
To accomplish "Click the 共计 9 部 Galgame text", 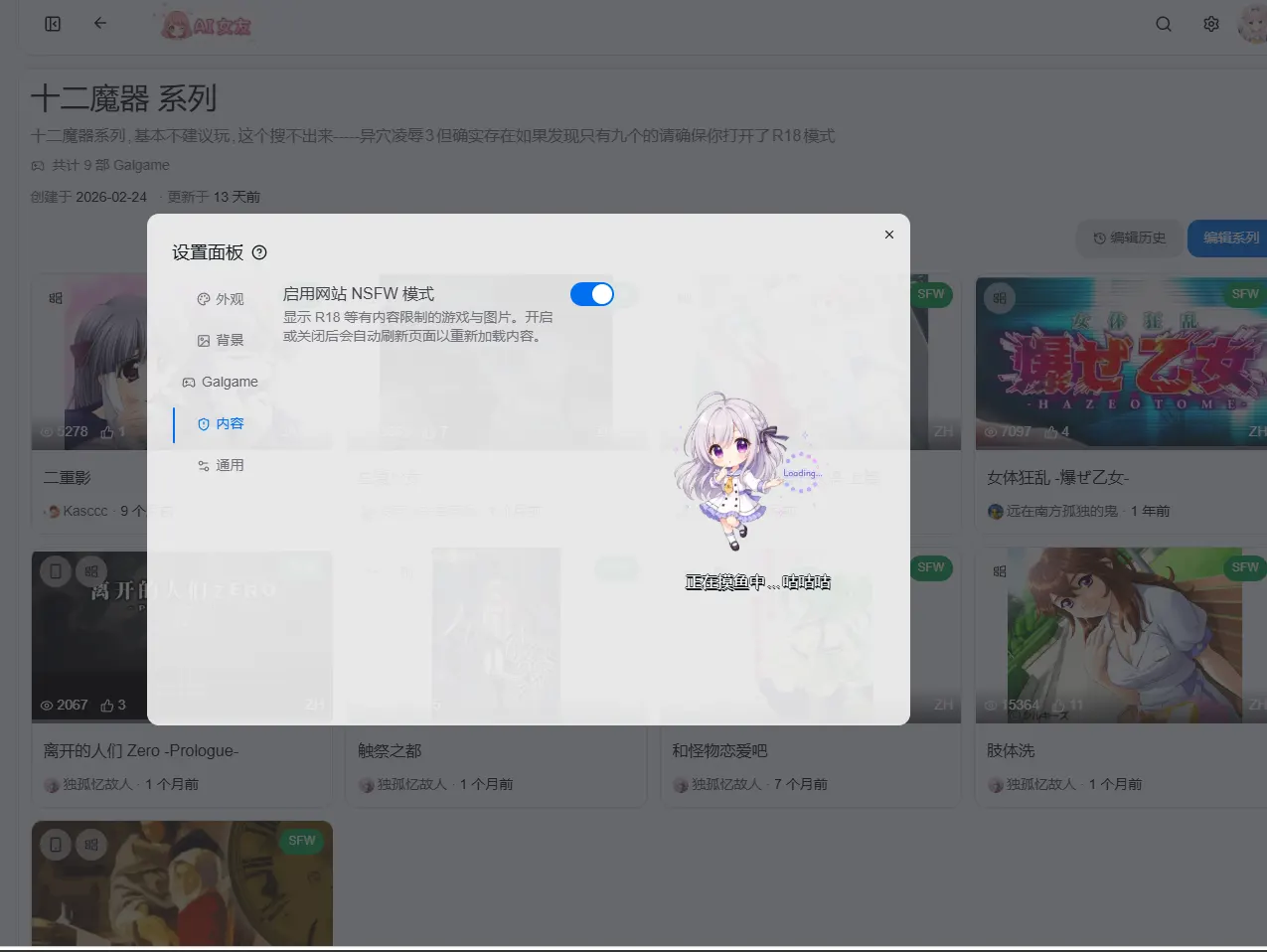I will point(110,165).
